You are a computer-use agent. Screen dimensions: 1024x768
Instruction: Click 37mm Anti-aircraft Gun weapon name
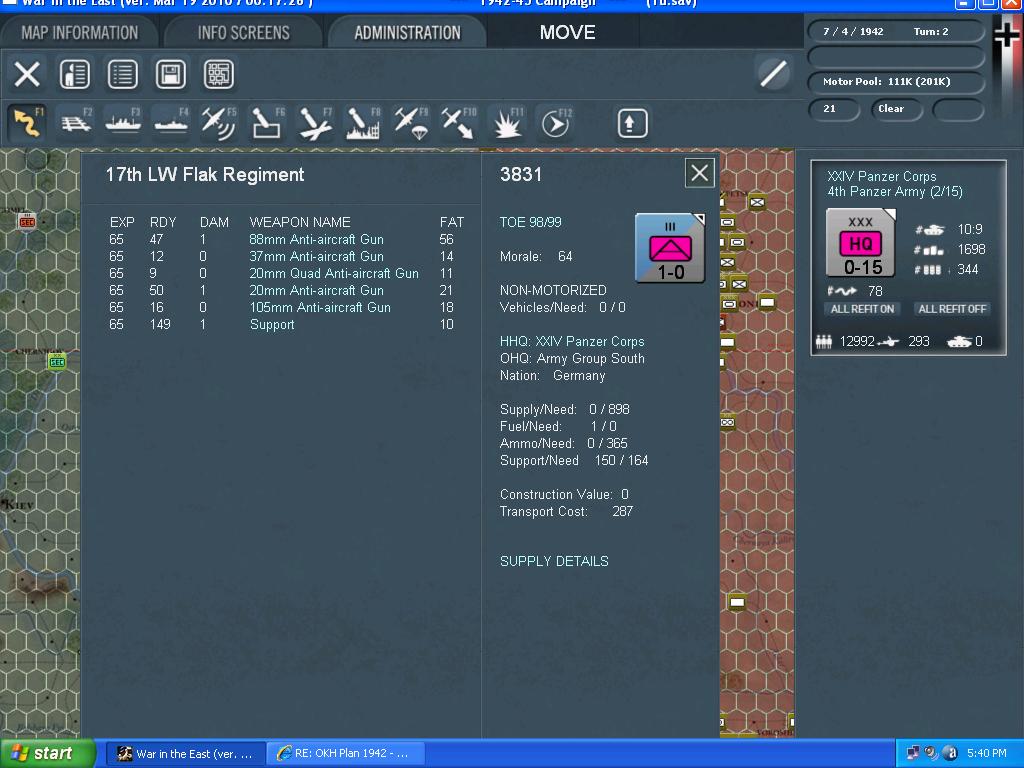pyautogui.click(x=317, y=256)
